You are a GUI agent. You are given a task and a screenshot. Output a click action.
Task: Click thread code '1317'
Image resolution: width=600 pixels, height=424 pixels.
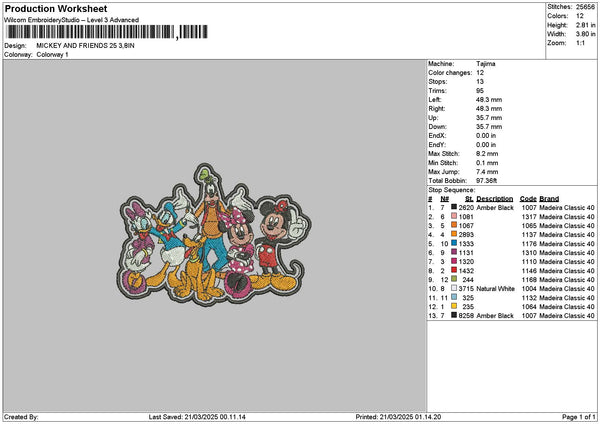tap(529, 217)
